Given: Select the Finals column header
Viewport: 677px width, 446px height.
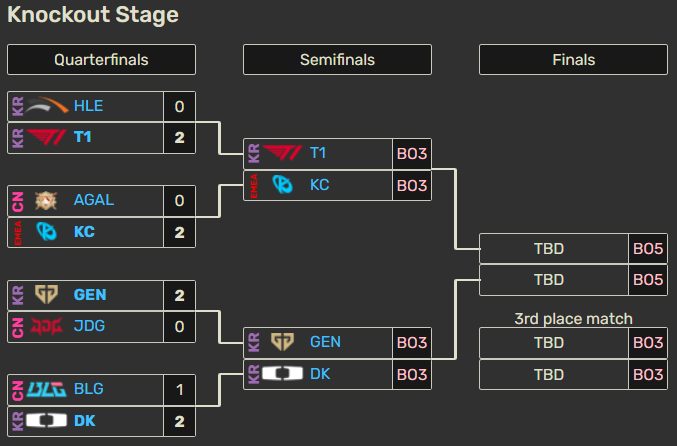Looking at the screenshot, I should [573, 60].
